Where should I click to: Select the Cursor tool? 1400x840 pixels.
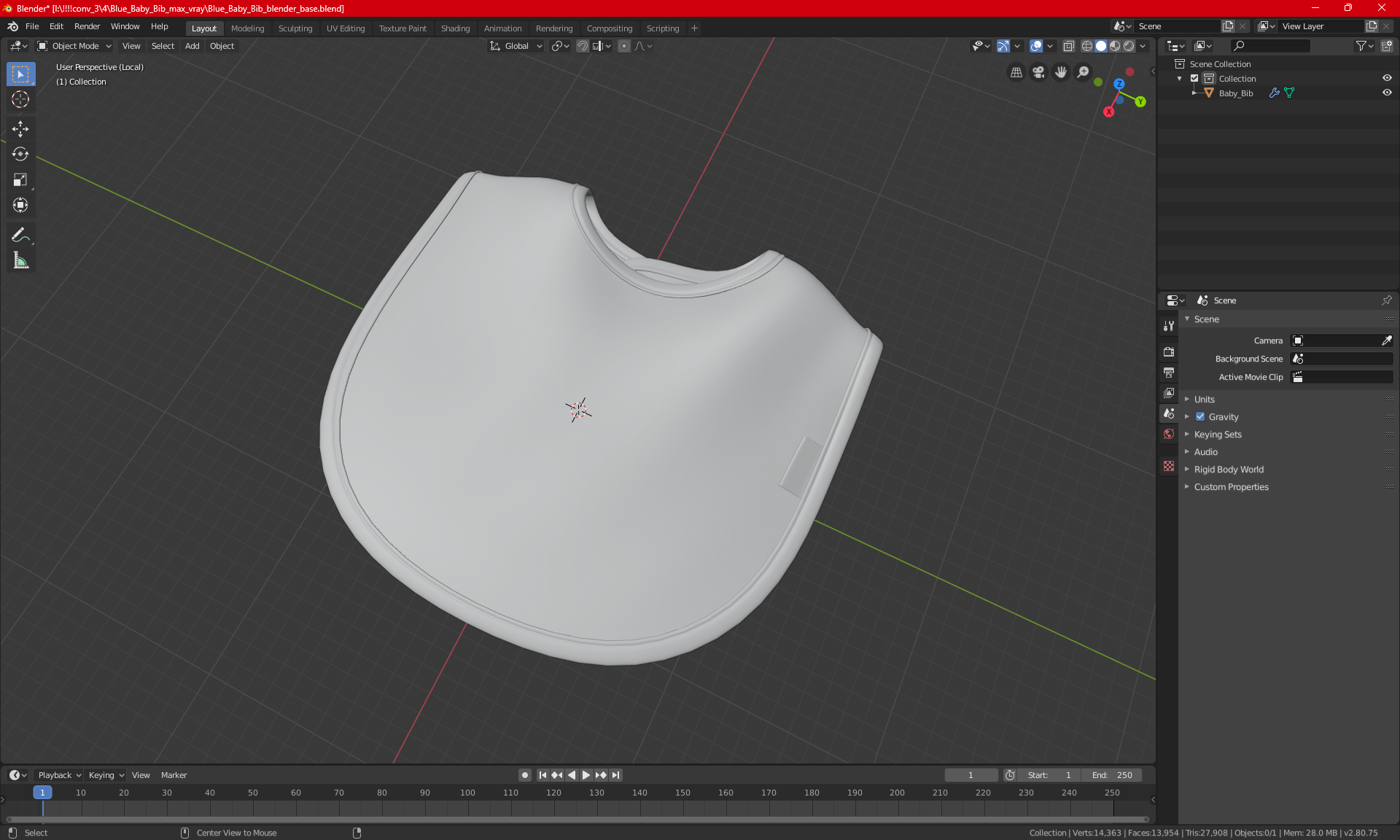(x=20, y=99)
